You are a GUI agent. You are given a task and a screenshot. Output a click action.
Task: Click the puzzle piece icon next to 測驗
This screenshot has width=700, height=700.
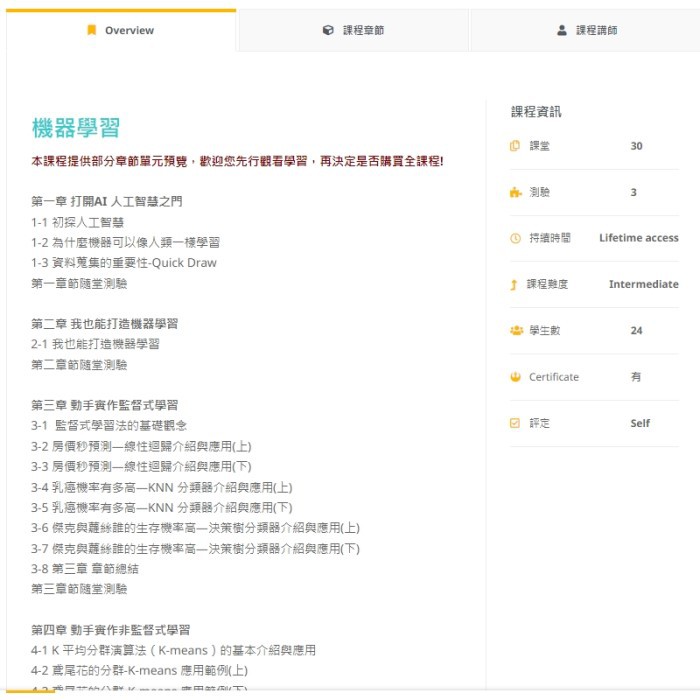pos(515,192)
